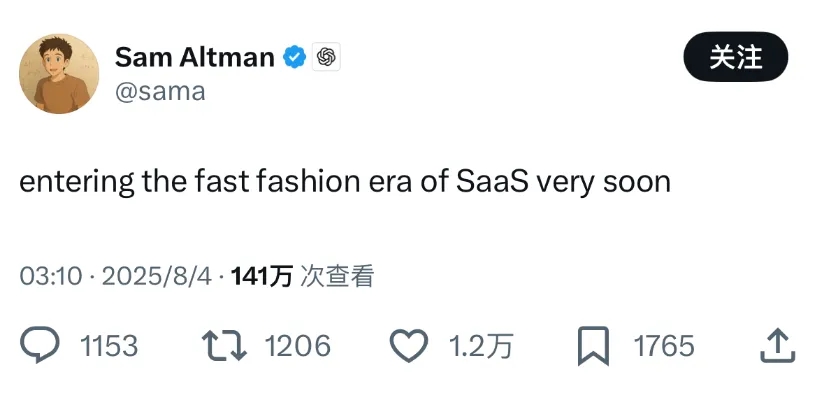Open the share upload arrow icon
The width and height of the screenshot is (822, 409).
[x=778, y=345]
